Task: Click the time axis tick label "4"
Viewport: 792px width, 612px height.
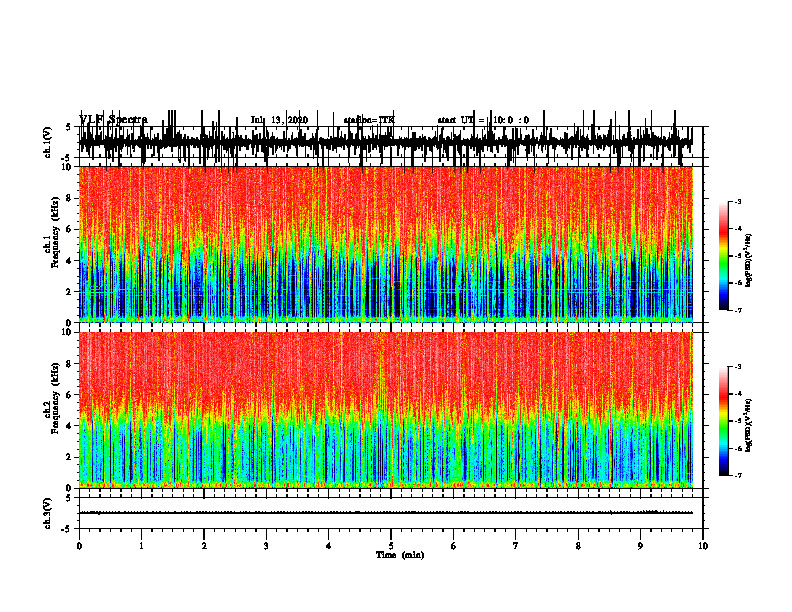Action: click(x=329, y=546)
